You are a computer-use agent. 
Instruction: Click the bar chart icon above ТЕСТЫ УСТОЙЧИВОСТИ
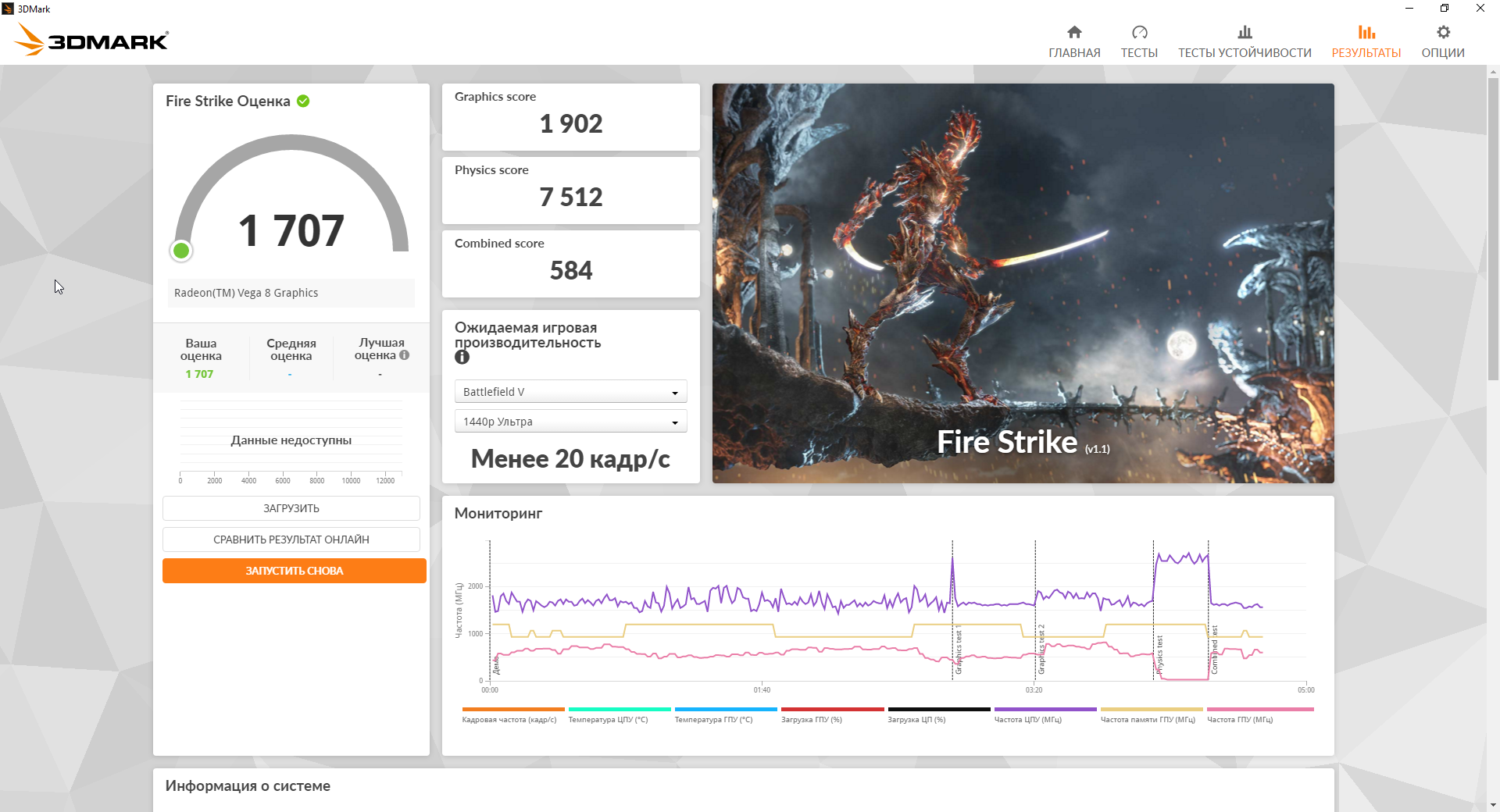pyautogui.click(x=1245, y=32)
